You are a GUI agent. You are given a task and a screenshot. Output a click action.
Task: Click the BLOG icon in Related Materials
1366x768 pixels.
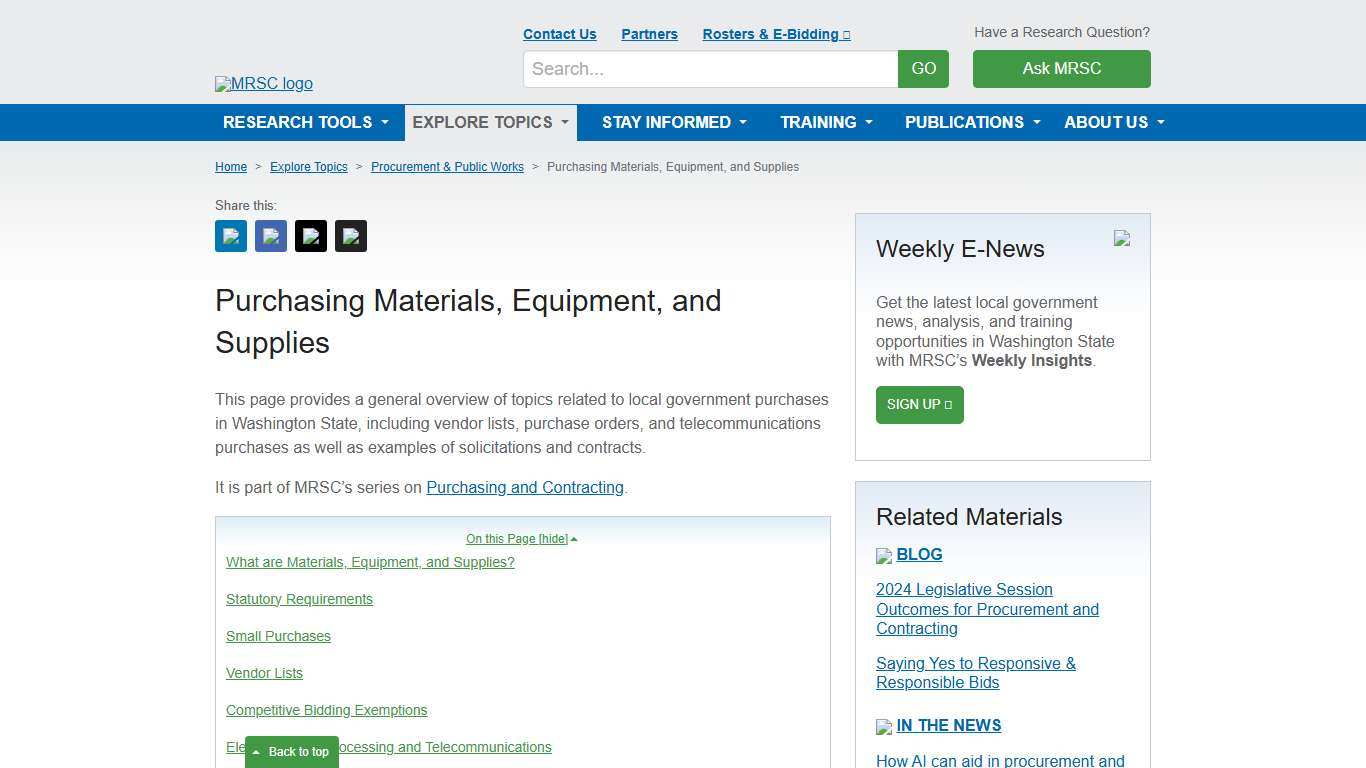[x=883, y=555]
